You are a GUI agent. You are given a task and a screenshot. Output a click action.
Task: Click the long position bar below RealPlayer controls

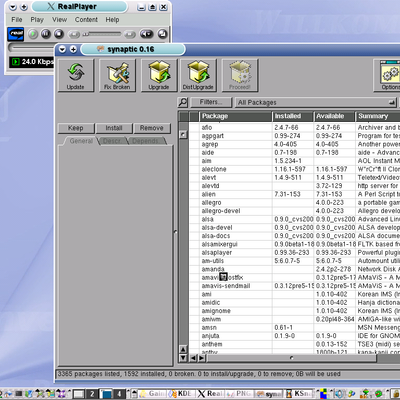[32, 48]
